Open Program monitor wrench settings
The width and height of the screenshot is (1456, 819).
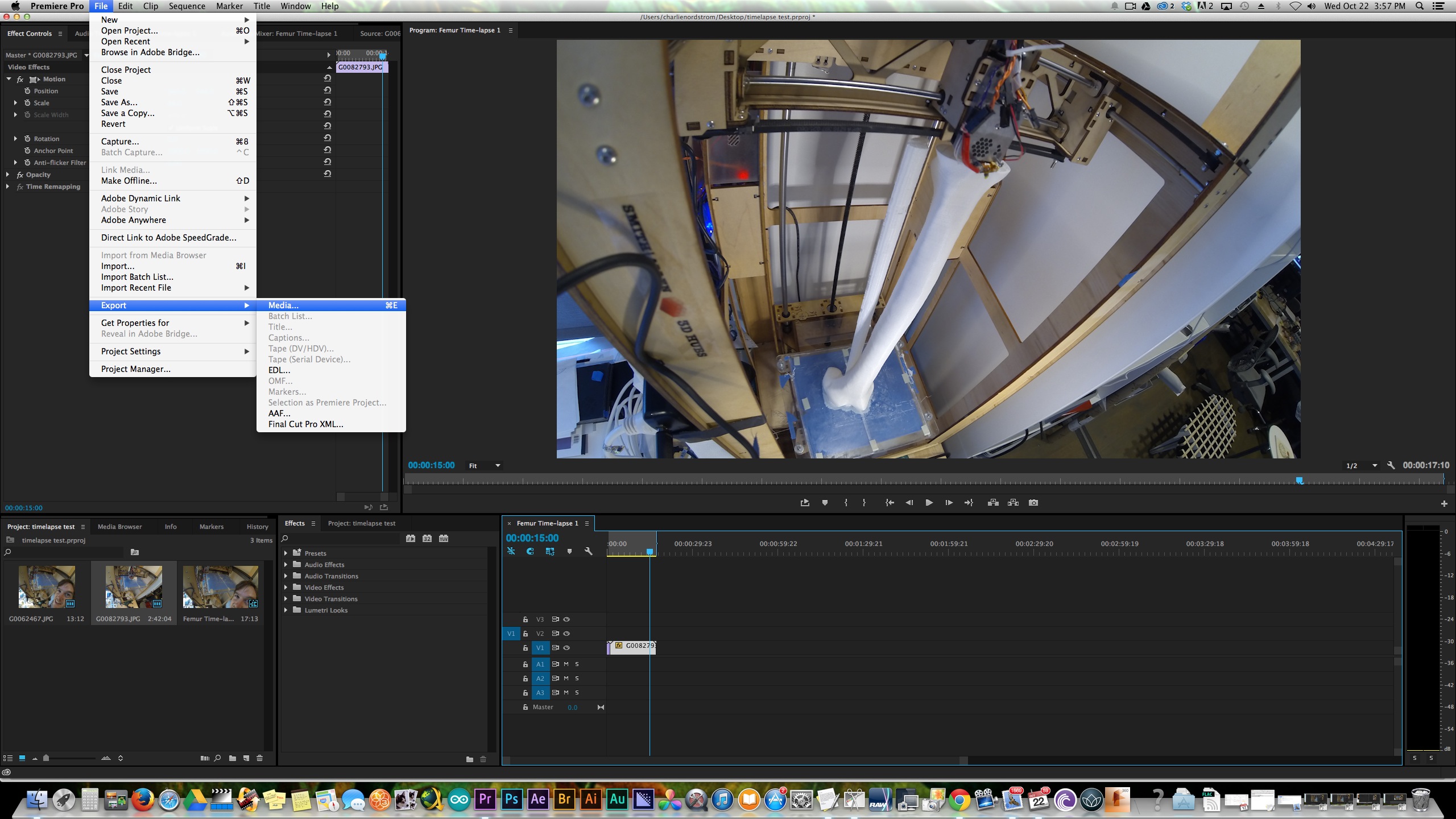click(x=1391, y=465)
